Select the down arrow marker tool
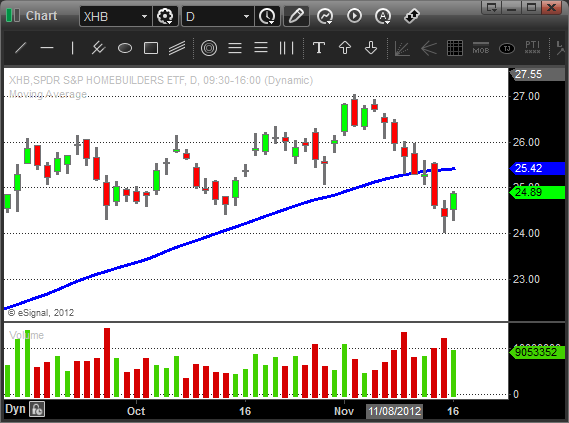The image size is (569, 423). point(371,48)
